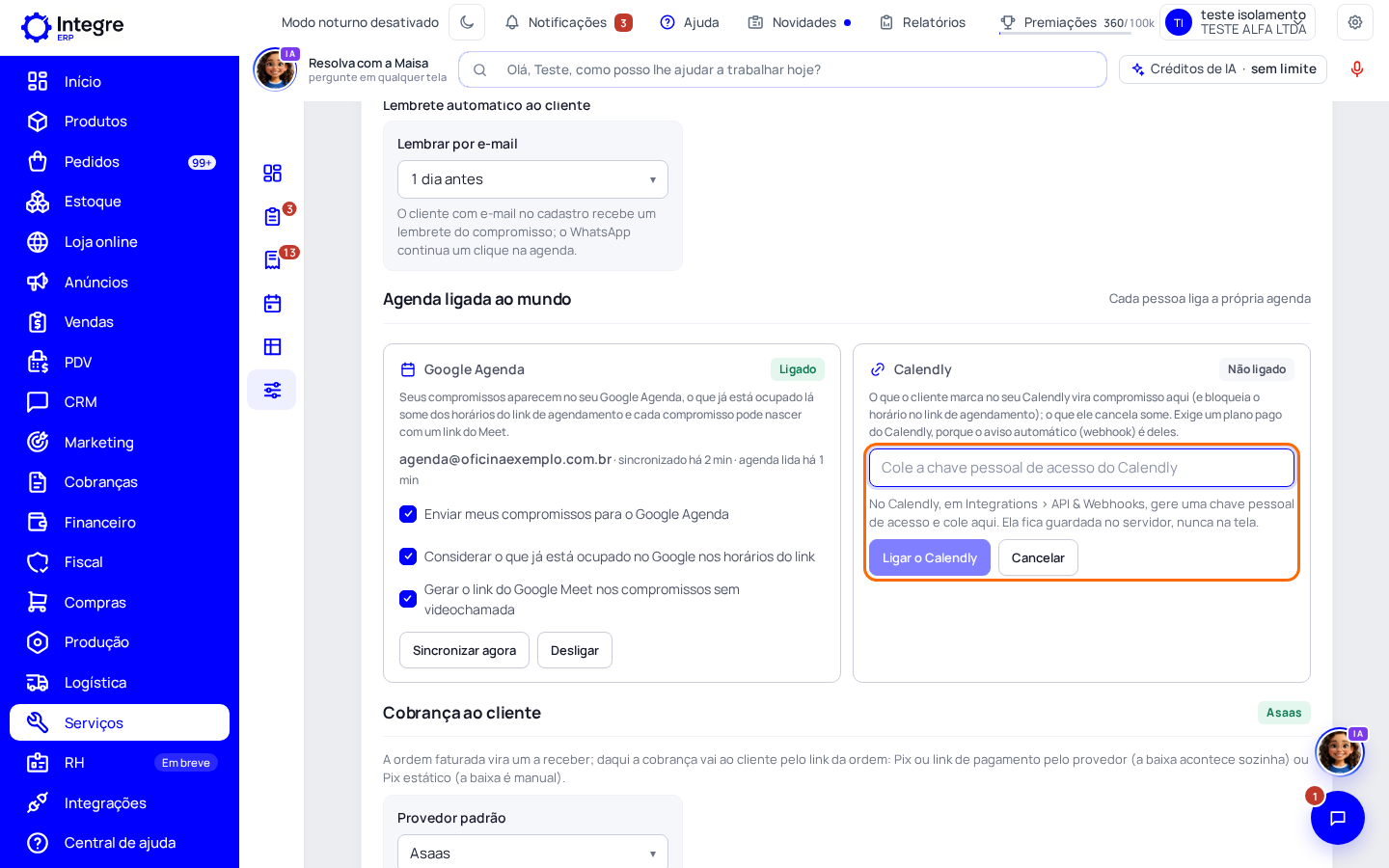Select the sliders settings icon in secondary sidebar
This screenshot has width=1389, height=868.
(272, 390)
